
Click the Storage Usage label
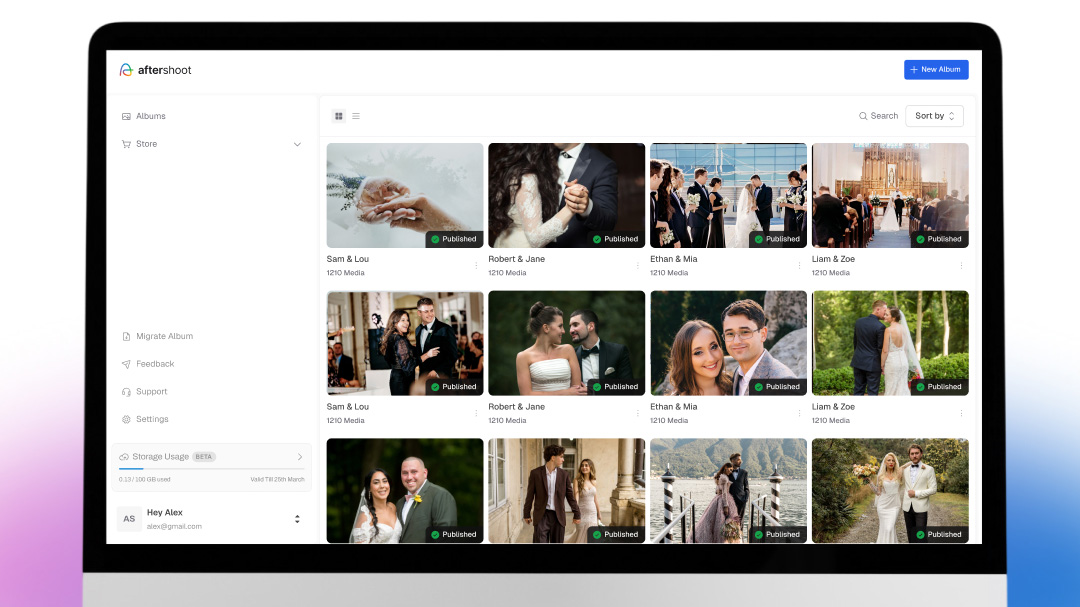(160, 457)
